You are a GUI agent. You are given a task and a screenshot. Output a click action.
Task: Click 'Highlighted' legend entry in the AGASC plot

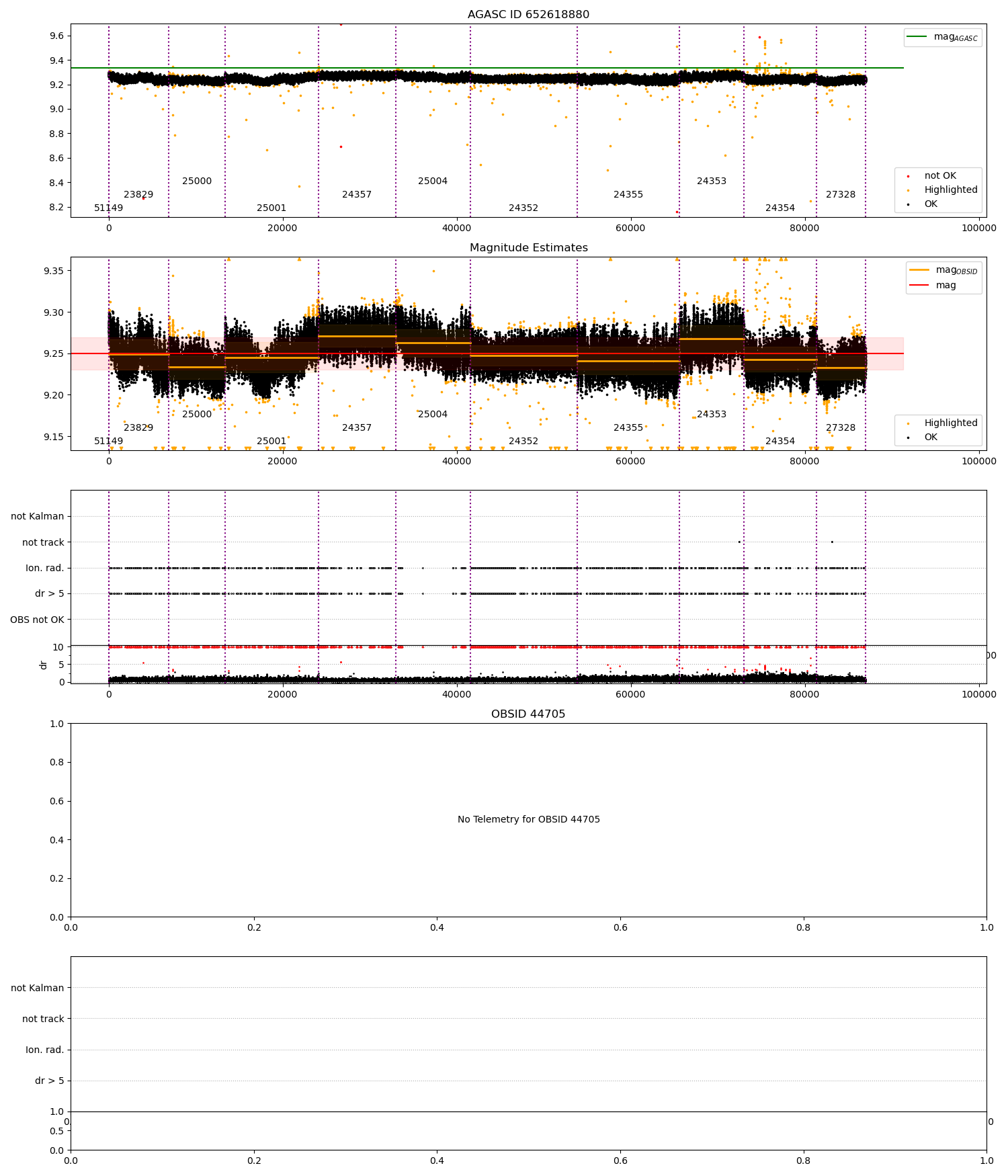[939, 190]
